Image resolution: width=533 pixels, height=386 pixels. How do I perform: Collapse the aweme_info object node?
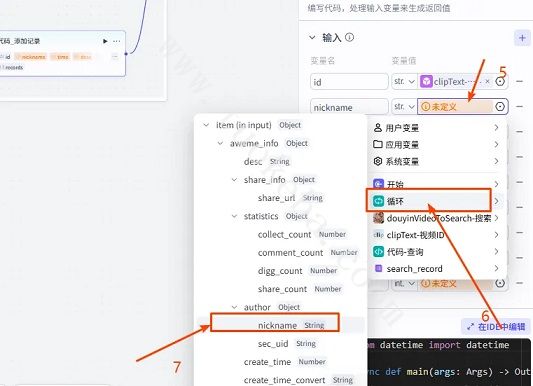220,143
